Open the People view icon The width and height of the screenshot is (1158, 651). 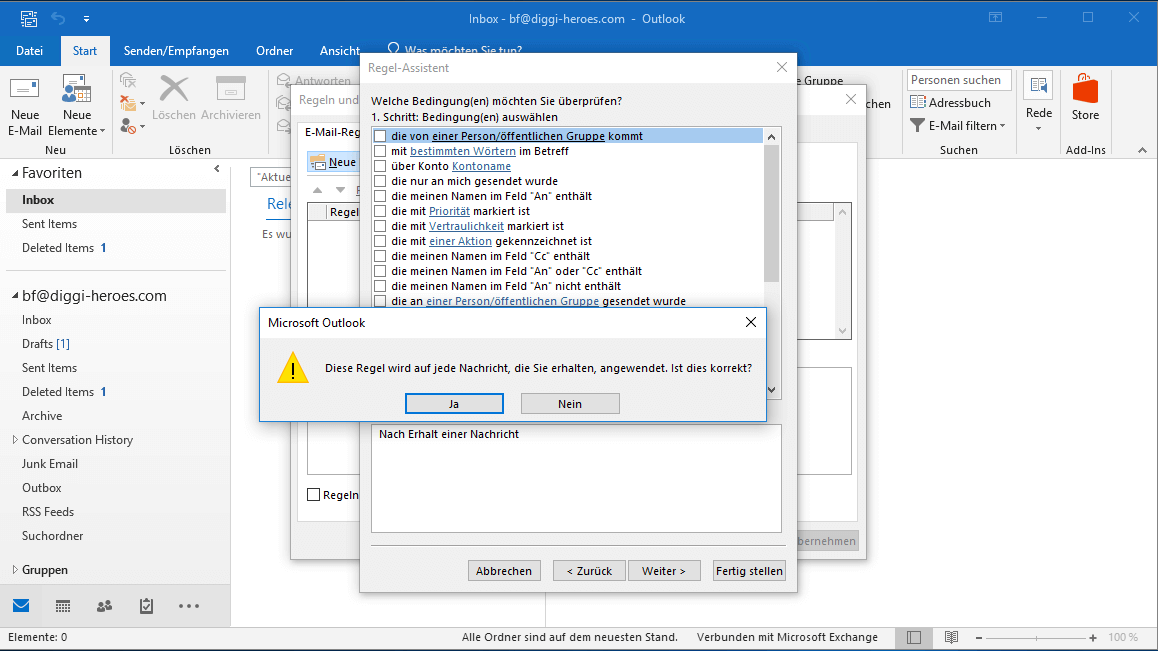pos(104,606)
